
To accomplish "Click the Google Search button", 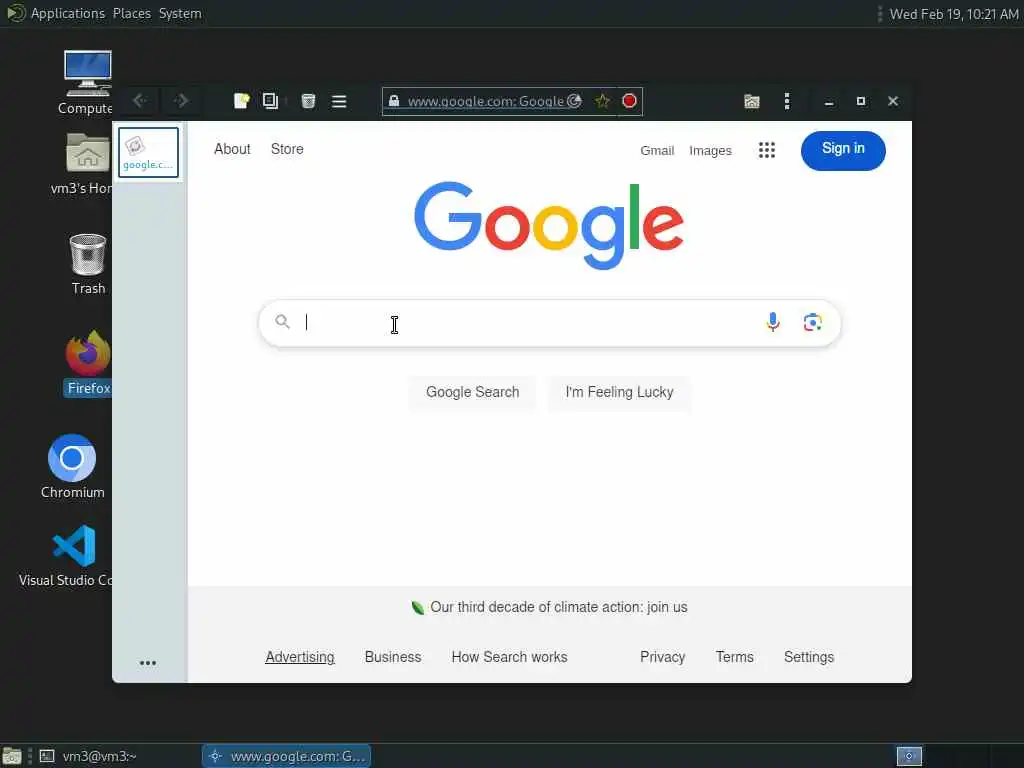I will [x=473, y=392].
